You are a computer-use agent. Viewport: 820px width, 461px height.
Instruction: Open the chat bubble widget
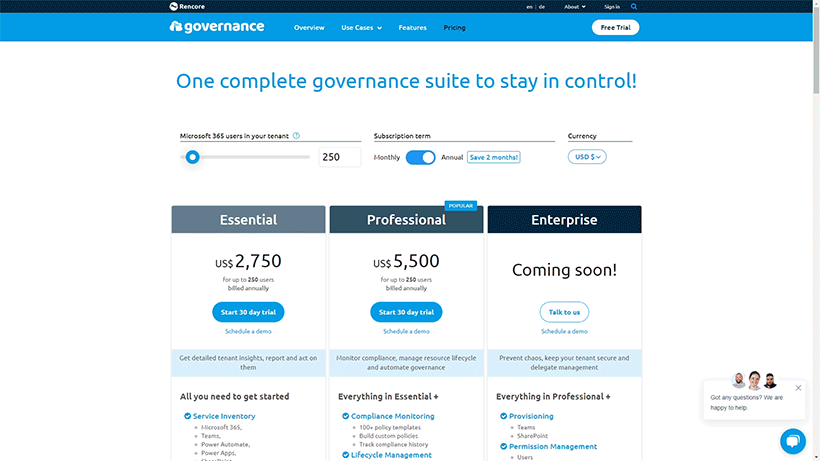[x=793, y=441]
